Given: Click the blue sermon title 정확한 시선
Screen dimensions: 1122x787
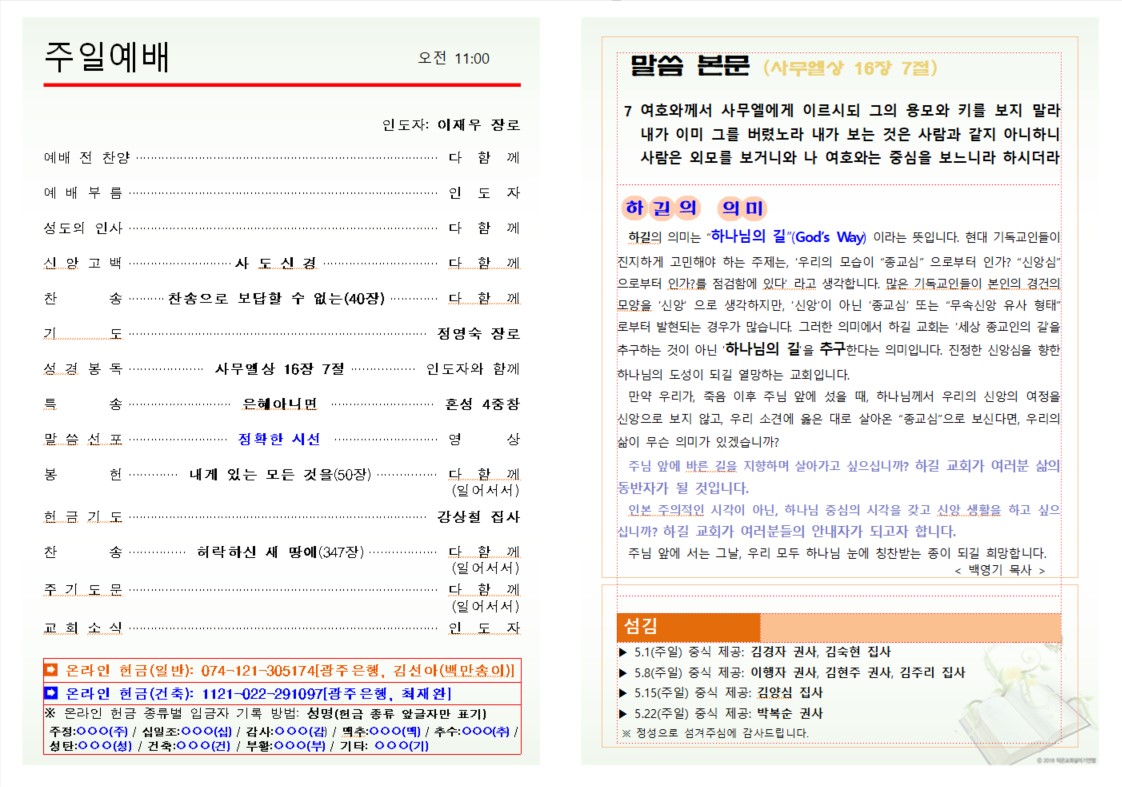Looking at the screenshot, I should [x=279, y=439].
